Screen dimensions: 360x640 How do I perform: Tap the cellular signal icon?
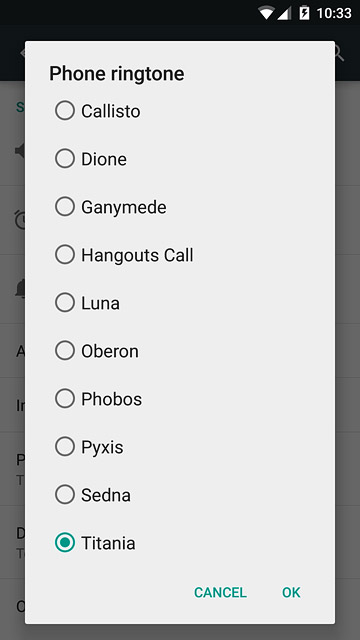pyautogui.click(x=284, y=13)
